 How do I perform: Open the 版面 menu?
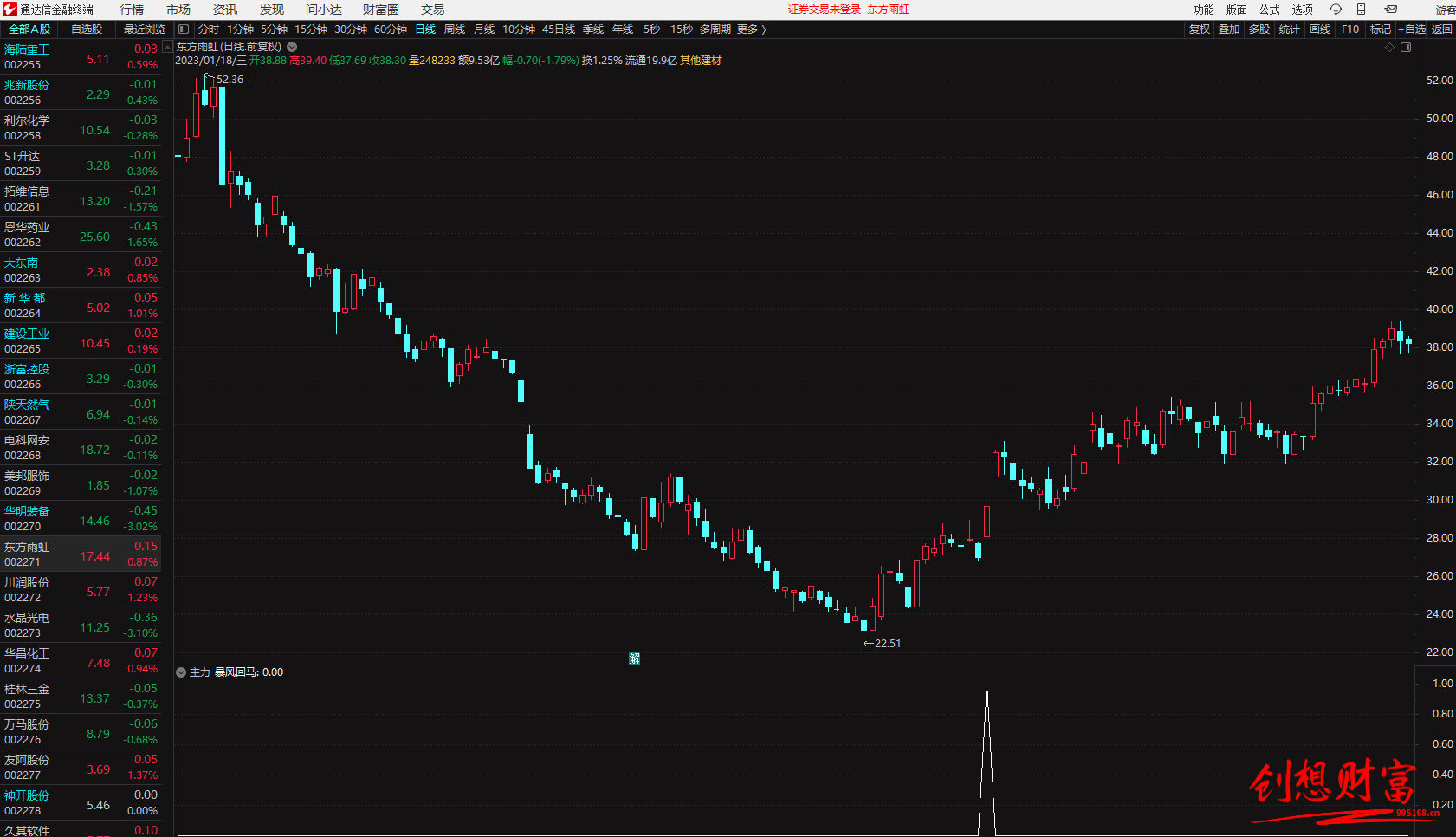1237,10
